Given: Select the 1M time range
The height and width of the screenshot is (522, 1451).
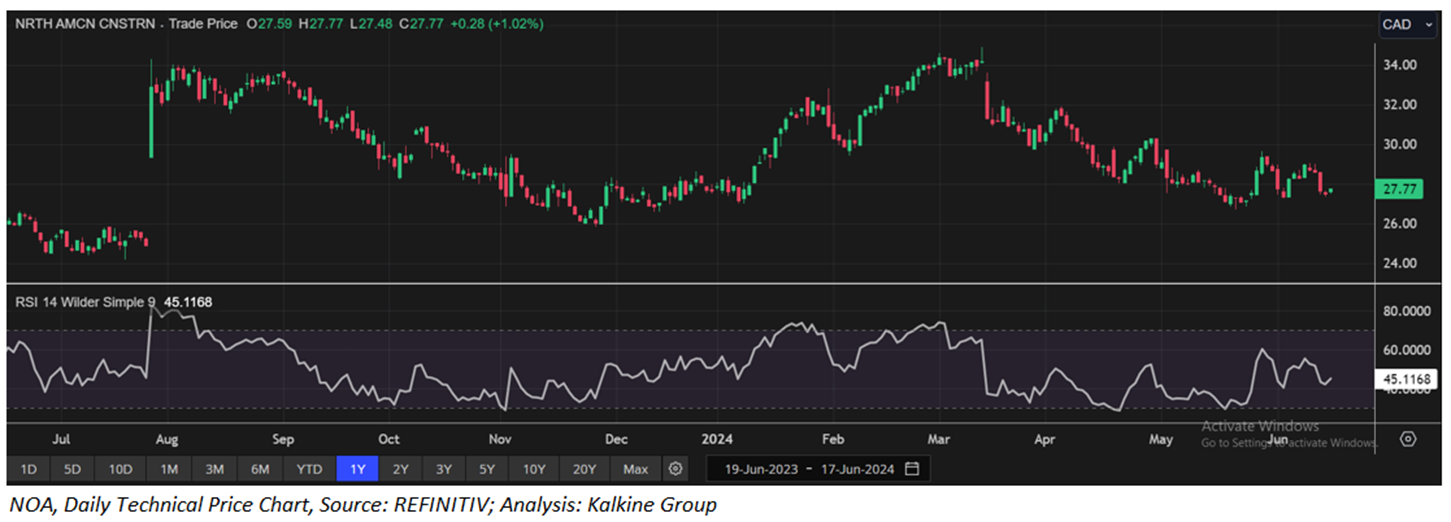Looking at the screenshot, I should 168,468.
